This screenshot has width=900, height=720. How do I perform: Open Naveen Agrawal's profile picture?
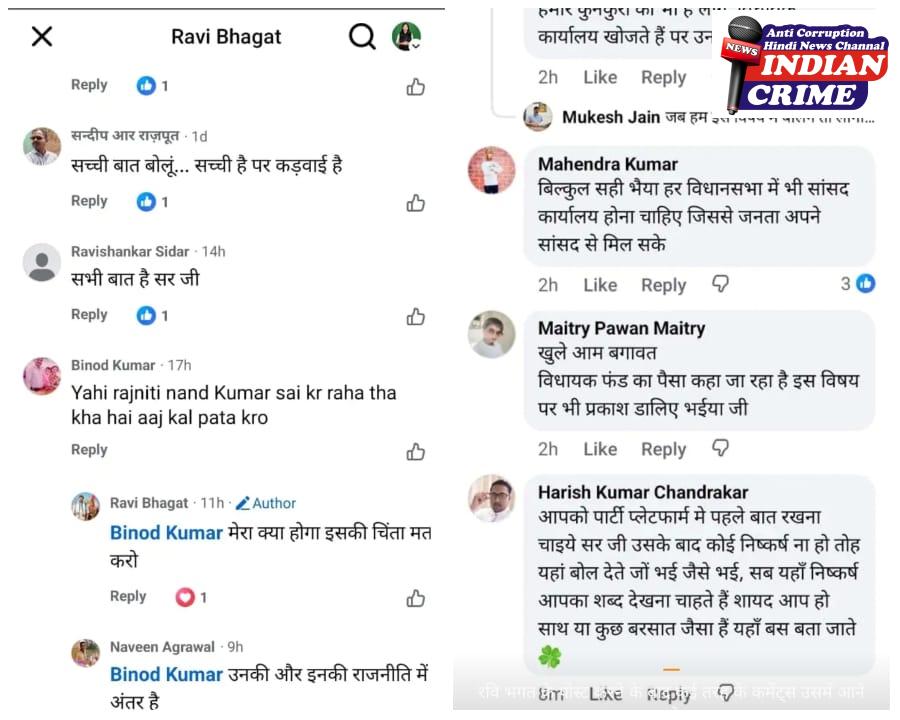[86, 653]
